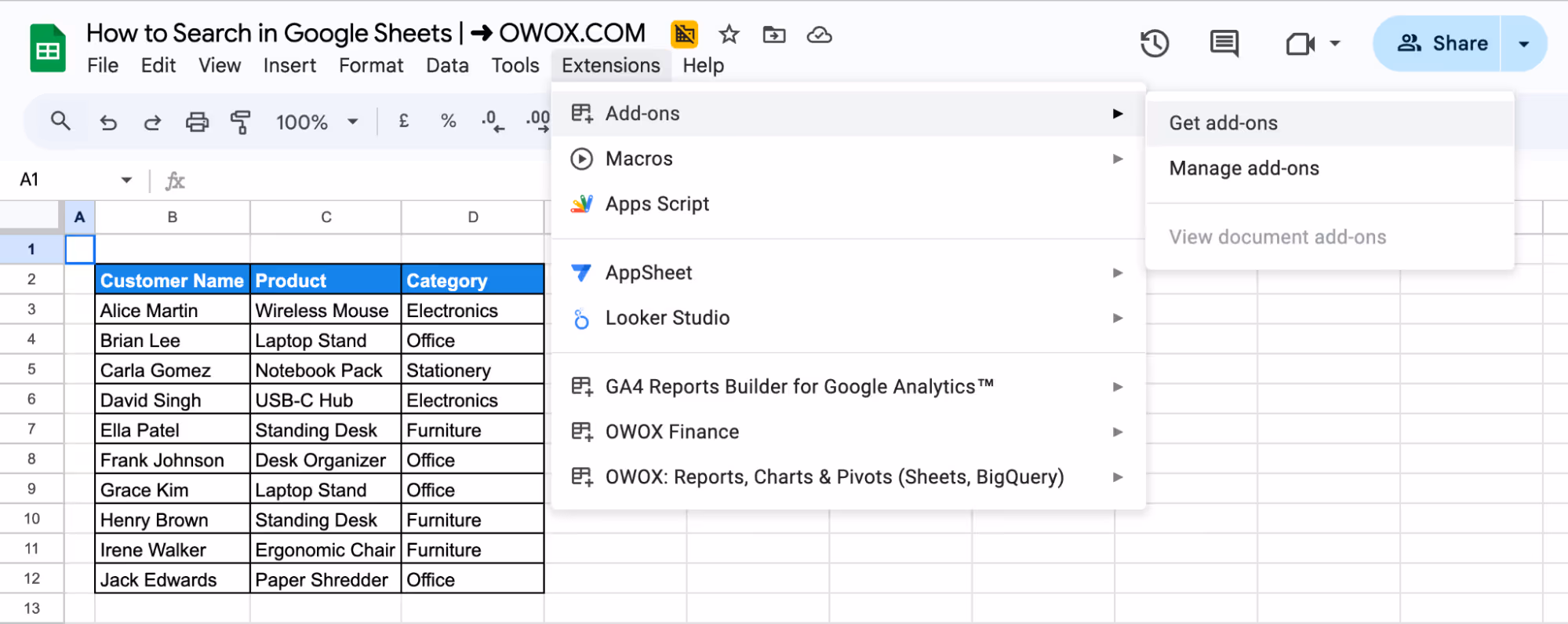
Task: Select the cell containing Alice Martin
Action: point(173,310)
